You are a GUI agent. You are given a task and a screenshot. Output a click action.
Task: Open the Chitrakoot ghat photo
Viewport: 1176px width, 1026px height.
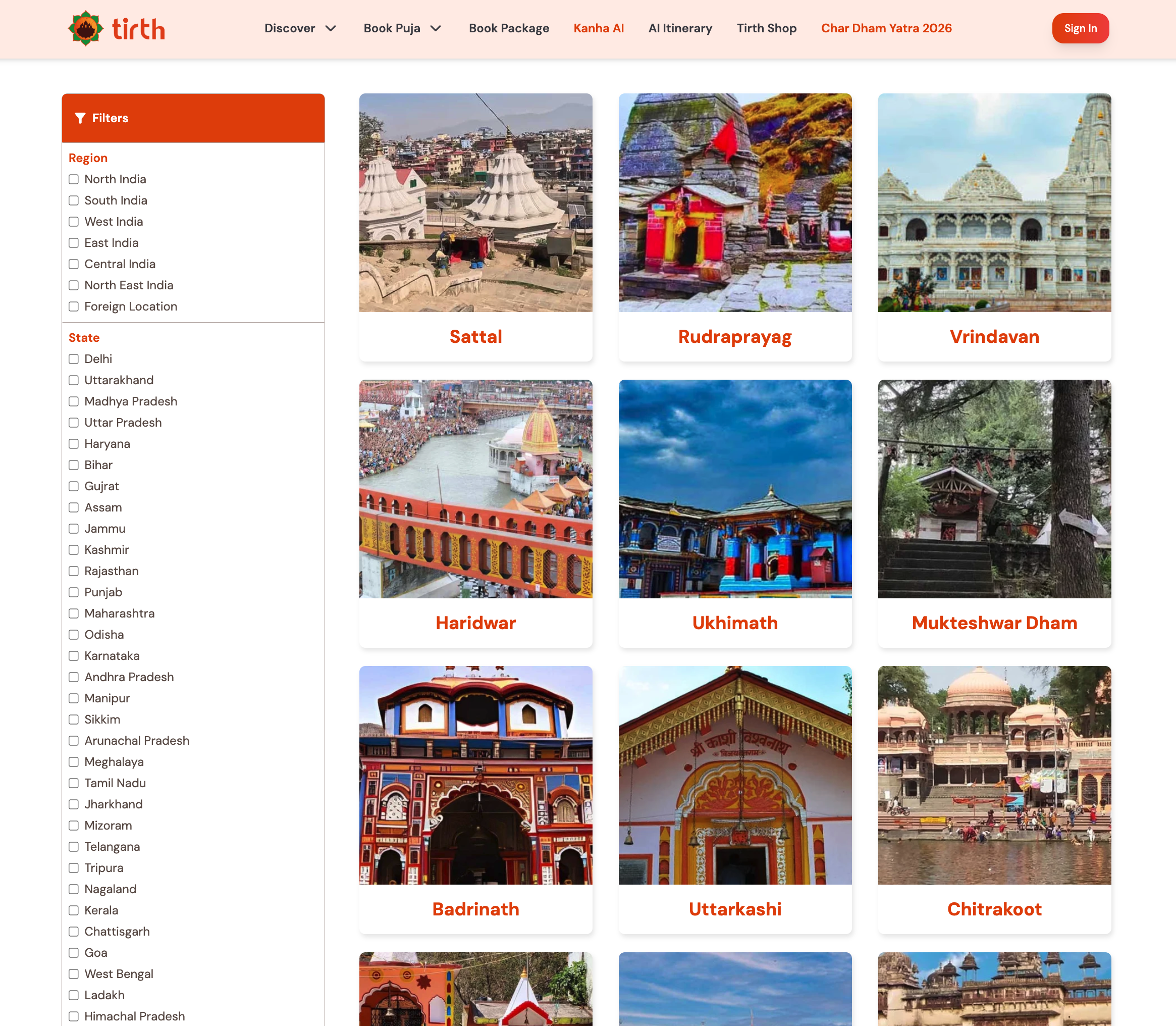click(994, 775)
